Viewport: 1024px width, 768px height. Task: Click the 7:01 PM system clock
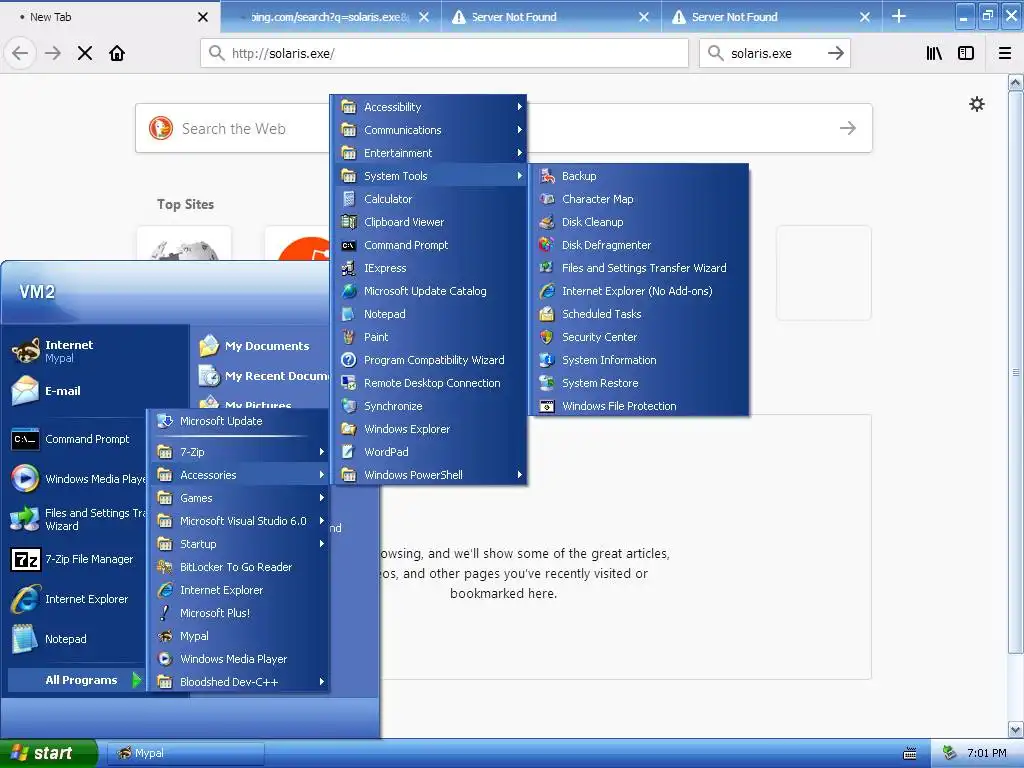(987, 753)
